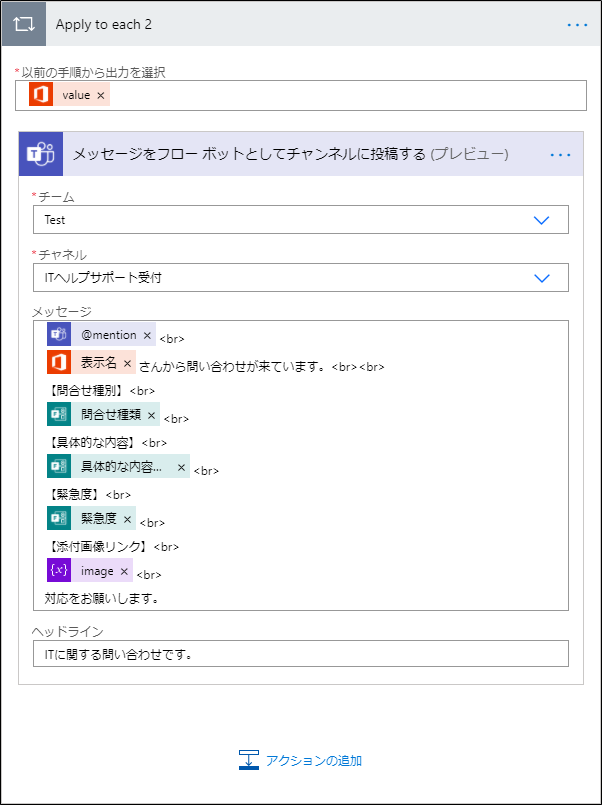Click the Forms icon on 緊急度 token

[59, 519]
